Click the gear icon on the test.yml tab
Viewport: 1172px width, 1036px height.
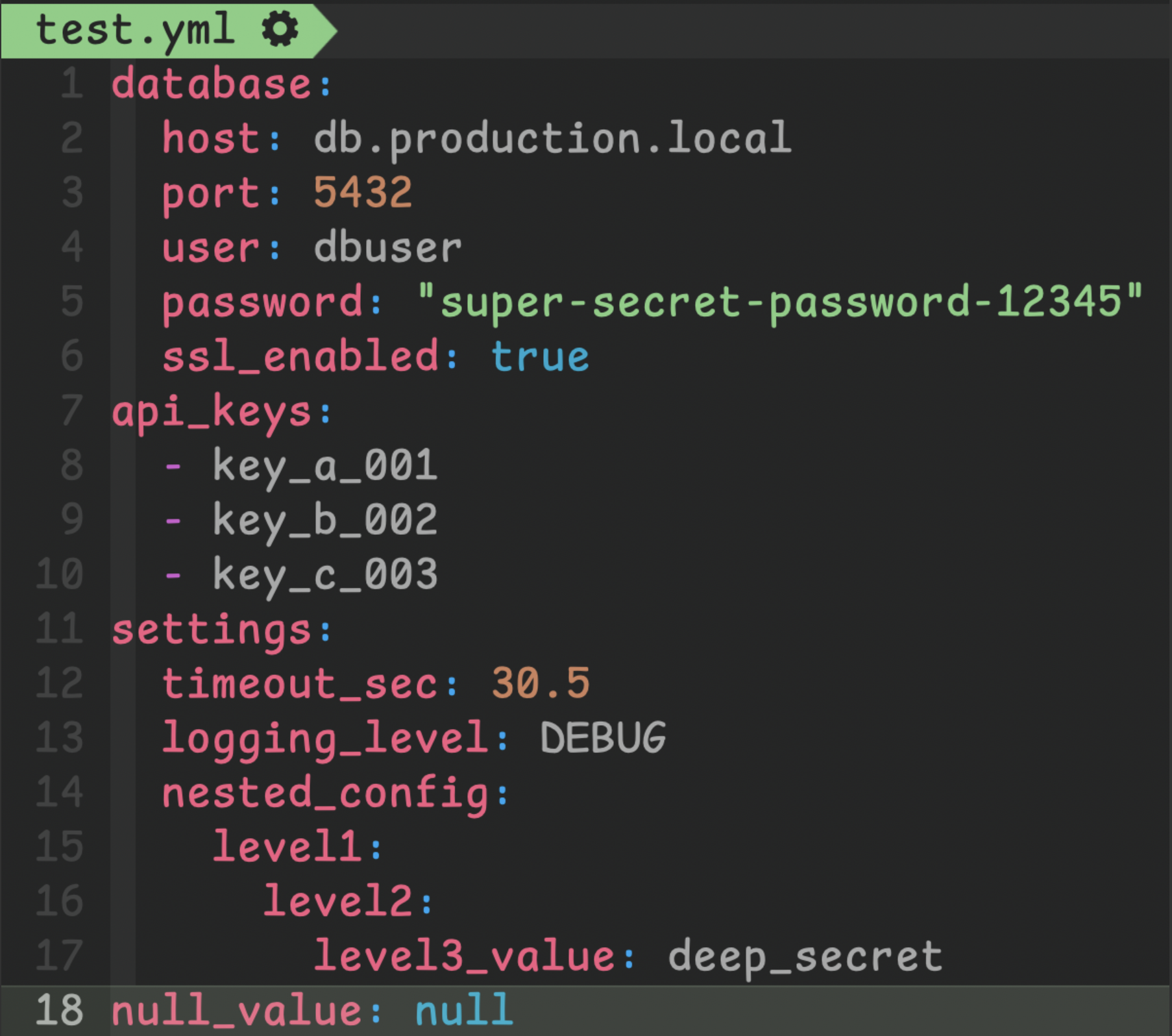coord(280,29)
